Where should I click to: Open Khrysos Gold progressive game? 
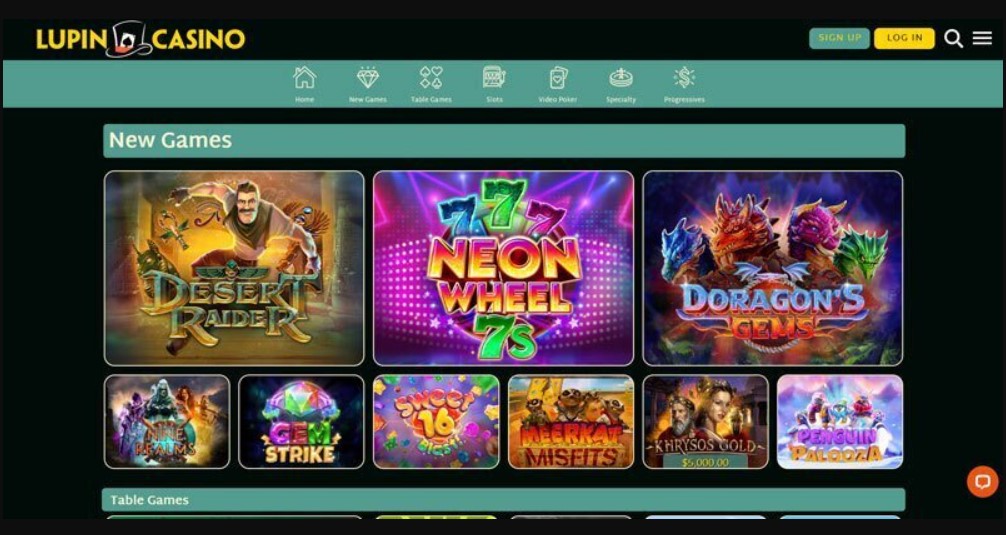(x=706, y=421)
